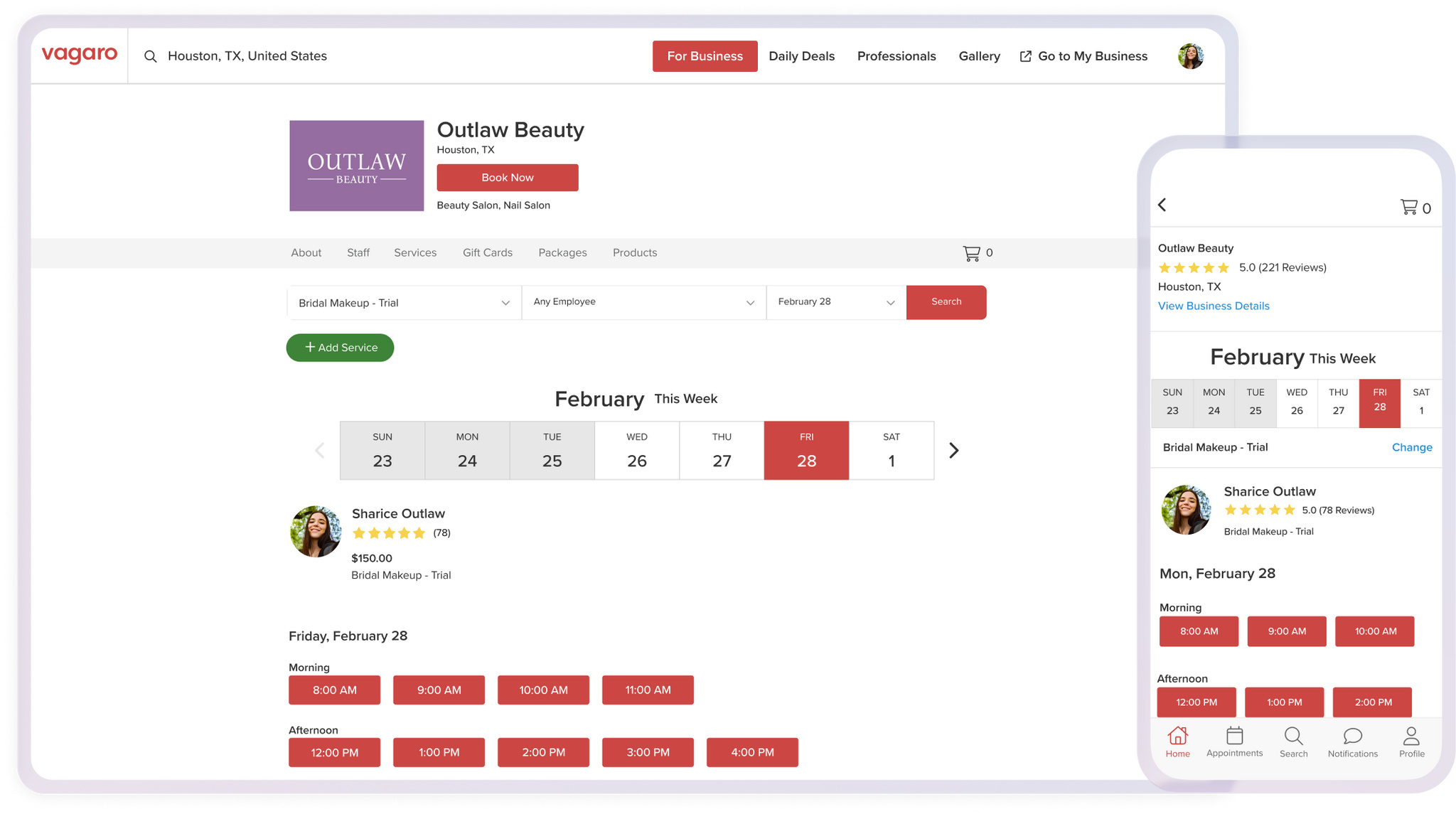Screen dimensions: 1456x814
Task: Click the Change link on mobile
Action: tap(1412, 447)
